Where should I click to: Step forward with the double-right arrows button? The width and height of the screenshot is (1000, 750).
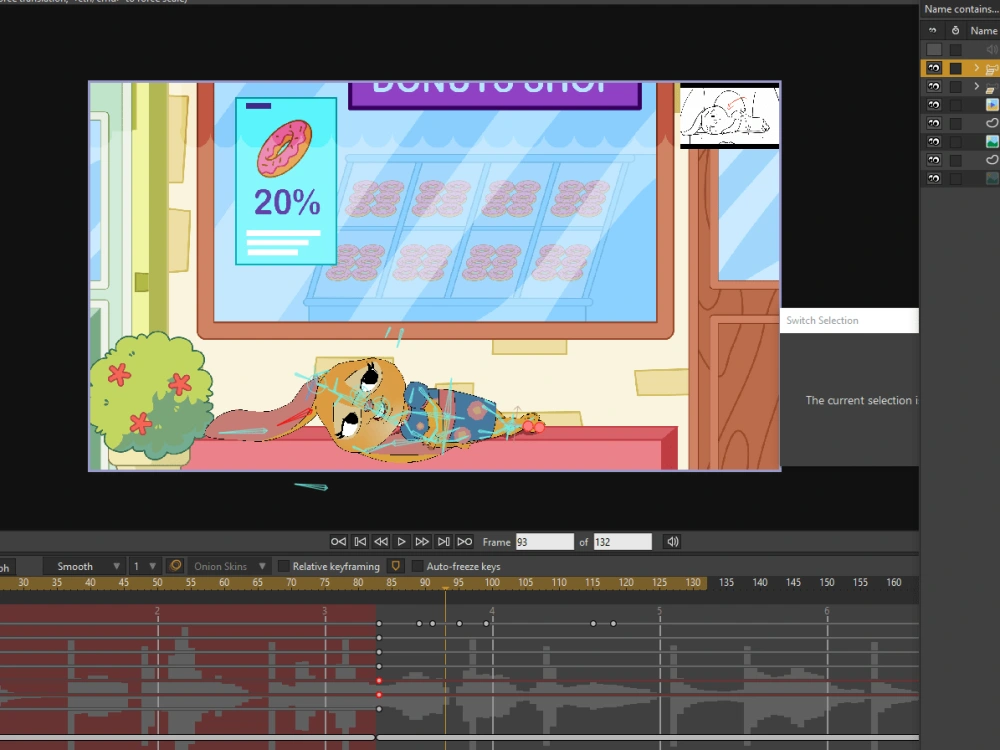422,541
